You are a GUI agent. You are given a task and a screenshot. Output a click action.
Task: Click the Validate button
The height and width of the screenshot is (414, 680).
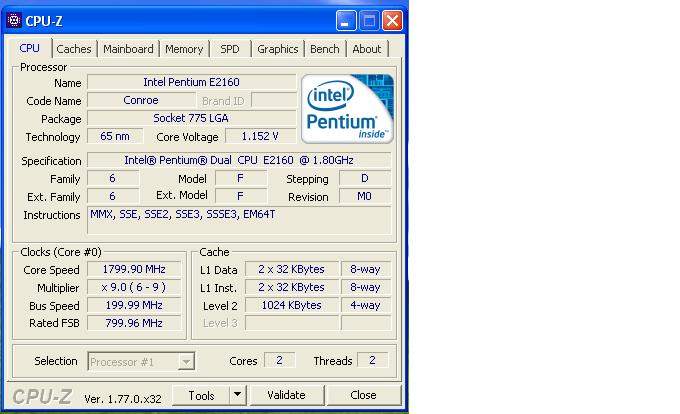coord(287,395)
